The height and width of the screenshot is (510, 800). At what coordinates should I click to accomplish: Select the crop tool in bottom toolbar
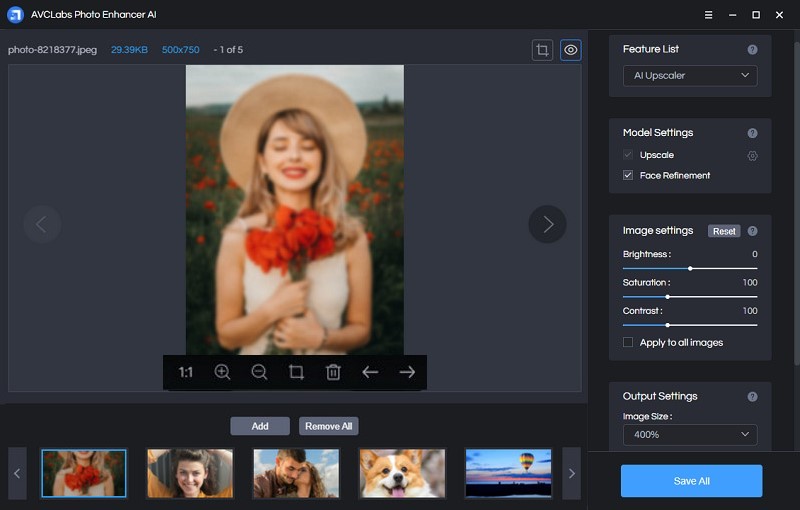click(x=296, y=372)
